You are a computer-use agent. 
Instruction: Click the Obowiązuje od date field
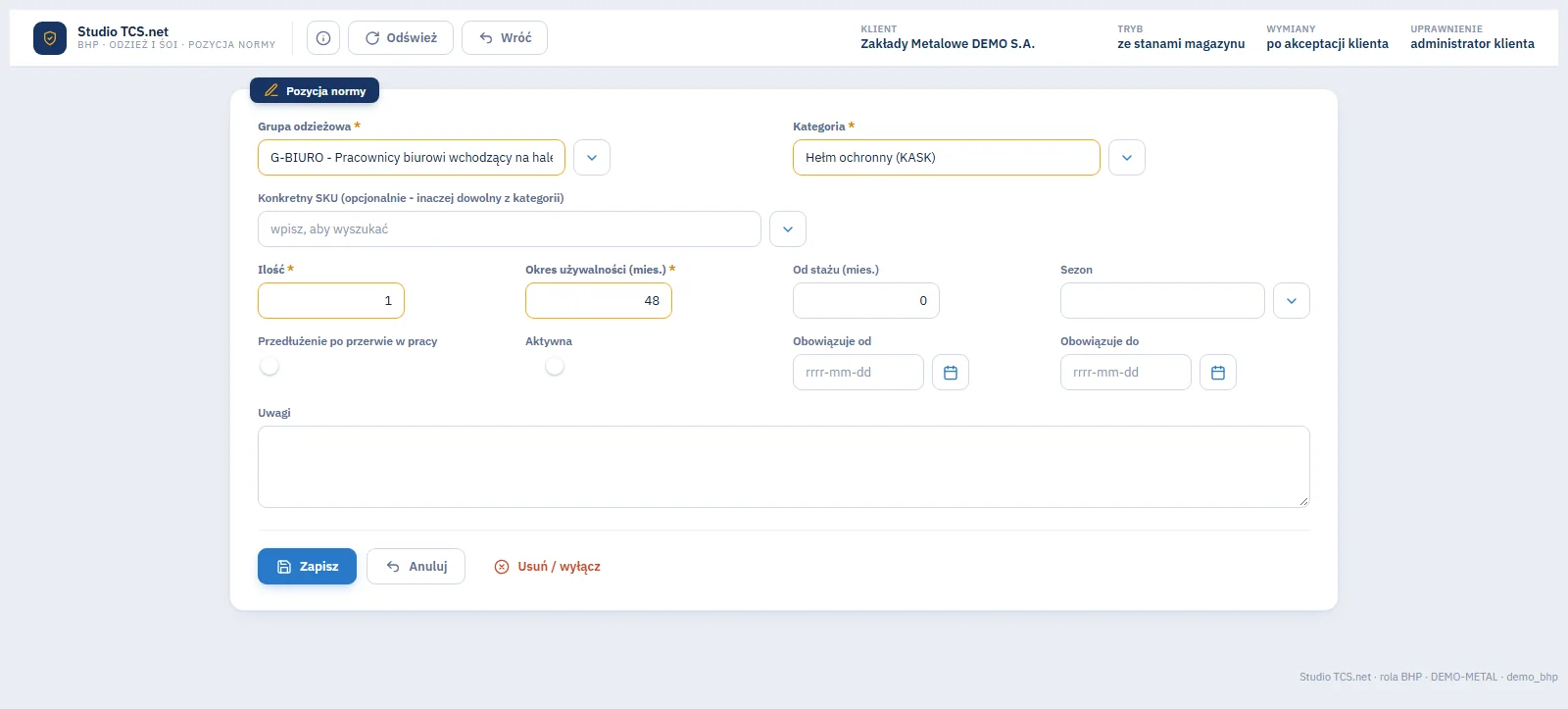tap(858, 373)
